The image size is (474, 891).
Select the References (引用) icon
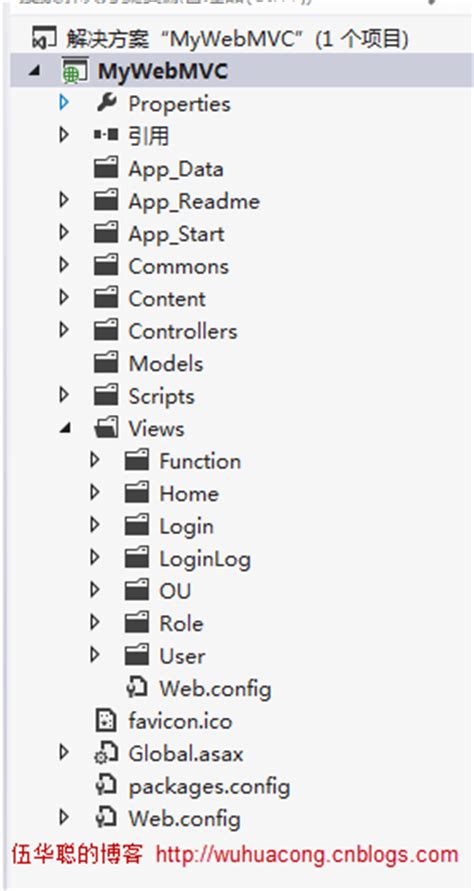tap(106, 135)
